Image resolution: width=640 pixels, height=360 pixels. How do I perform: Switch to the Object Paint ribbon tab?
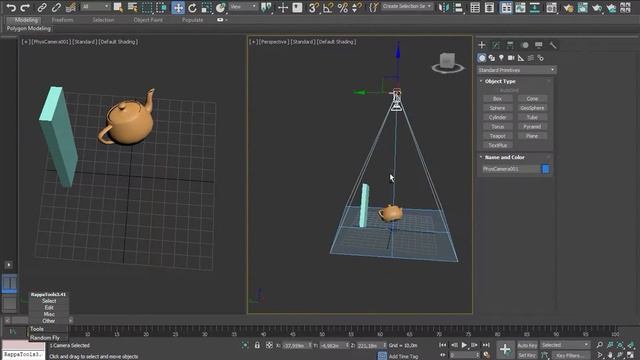point(148,20)
